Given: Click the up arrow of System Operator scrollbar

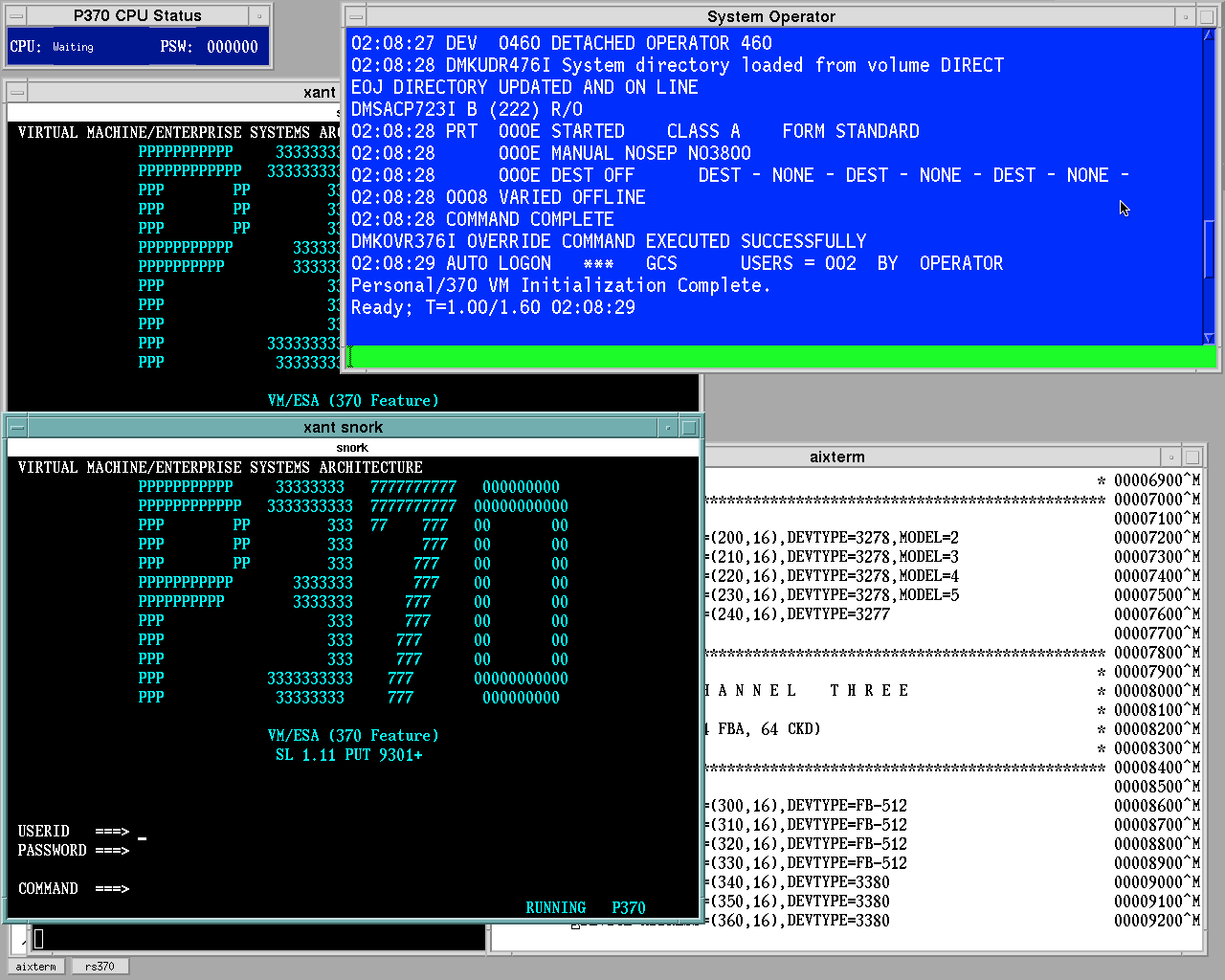Looking at the screenshot, I should click(1209, 35).
